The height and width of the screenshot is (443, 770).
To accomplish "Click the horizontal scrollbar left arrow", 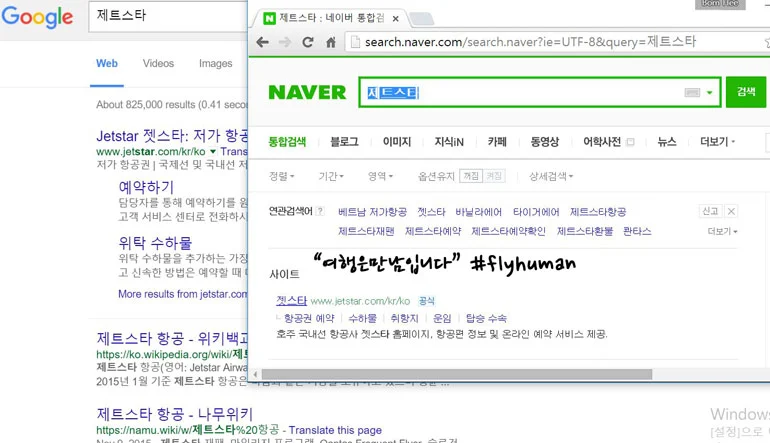I will pos(255,375).
